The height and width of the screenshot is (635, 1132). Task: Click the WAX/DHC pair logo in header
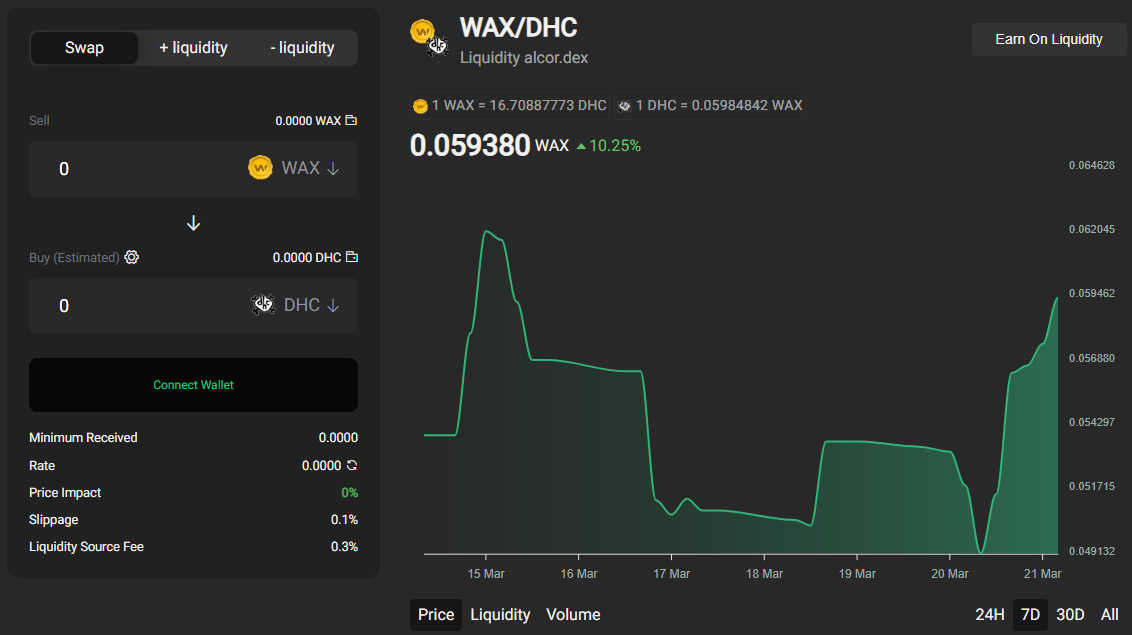pyautogui.click(x=430, y=38)
